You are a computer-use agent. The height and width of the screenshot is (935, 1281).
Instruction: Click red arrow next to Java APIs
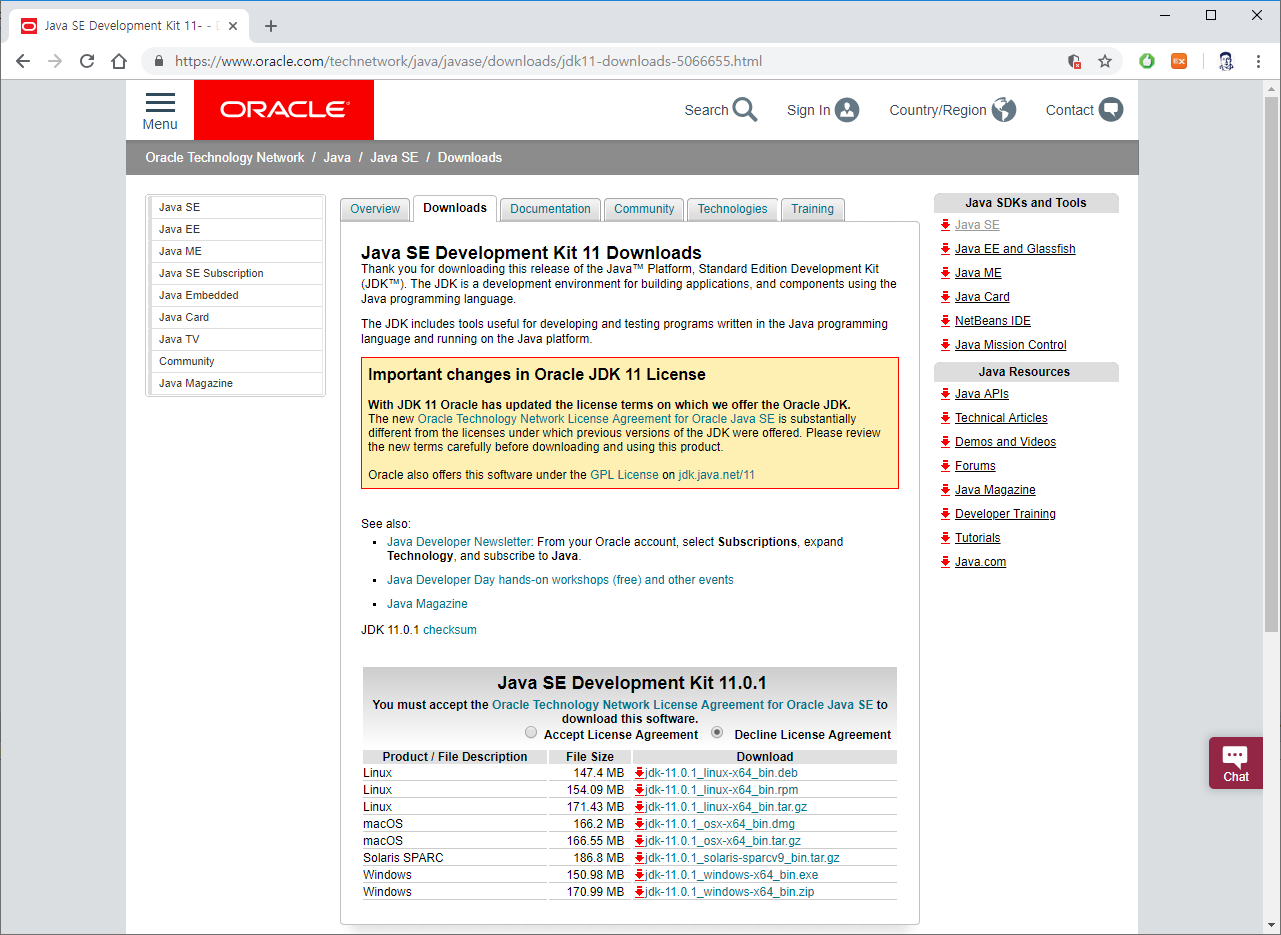click(x=945, y=394)
